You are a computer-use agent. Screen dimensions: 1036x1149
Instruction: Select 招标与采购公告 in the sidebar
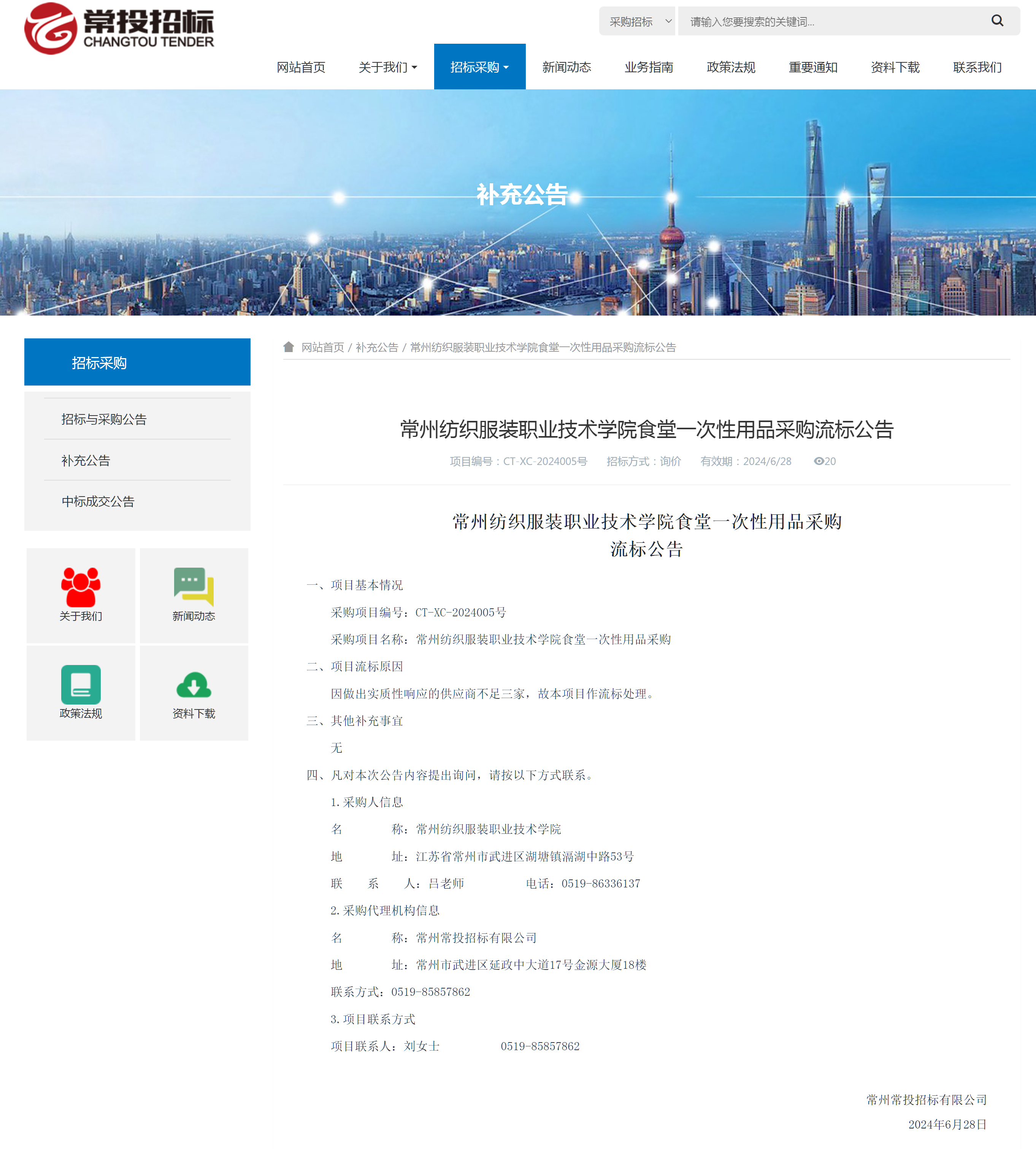click(104, 419)
